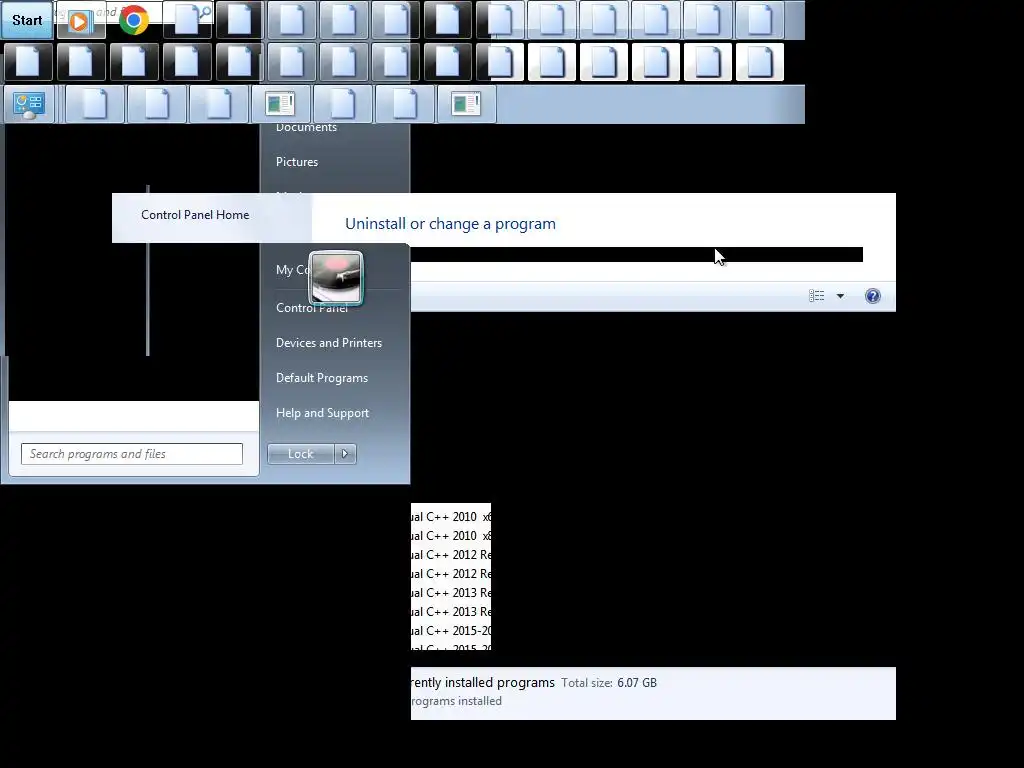Image resolution: width=1024 pixels, height=768 pixels.
Task: Launch Windows Media Player from taskbar
Action: coord(81,22)
